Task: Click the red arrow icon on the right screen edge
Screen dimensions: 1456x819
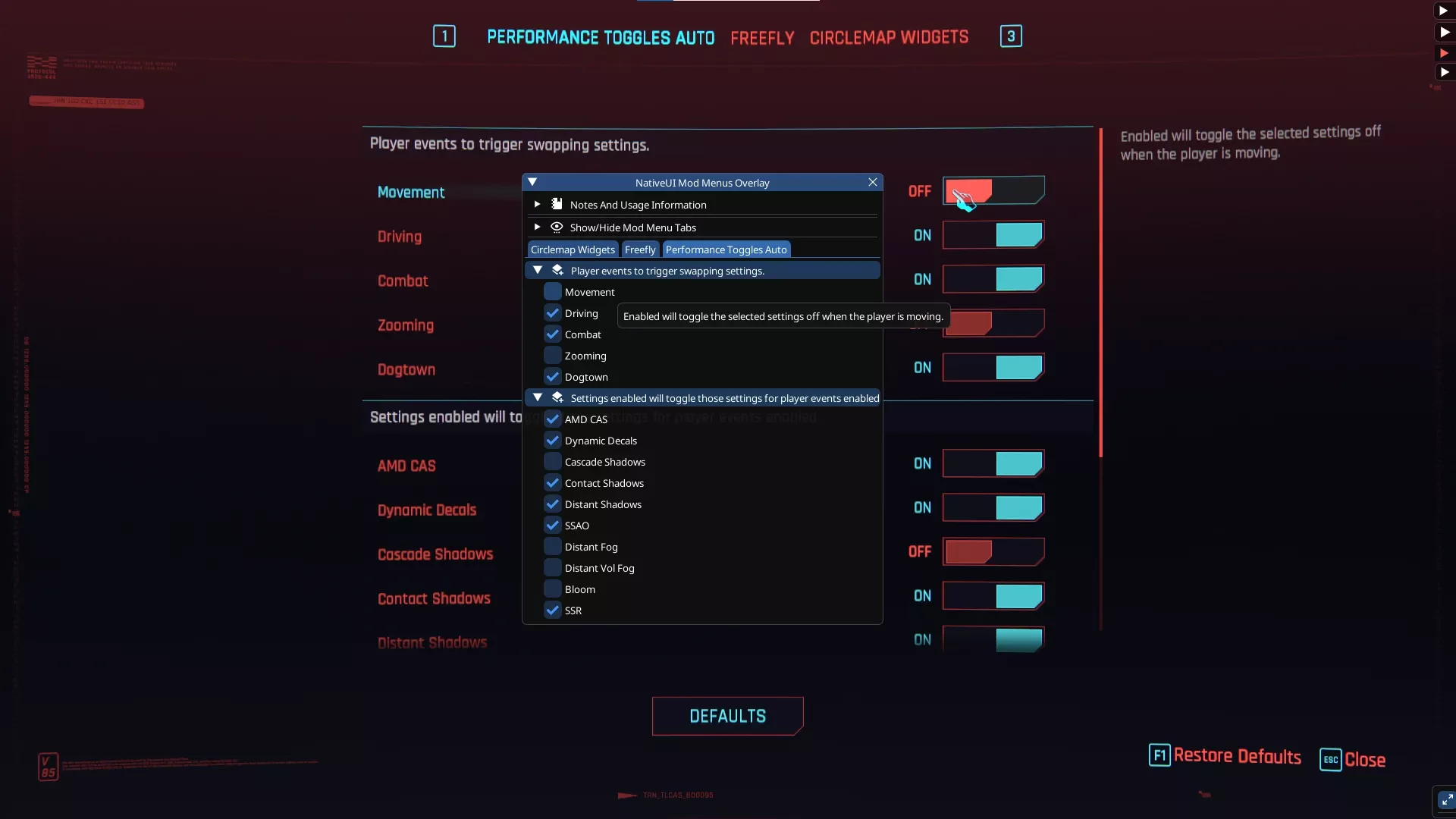Action: point(1445,52)
